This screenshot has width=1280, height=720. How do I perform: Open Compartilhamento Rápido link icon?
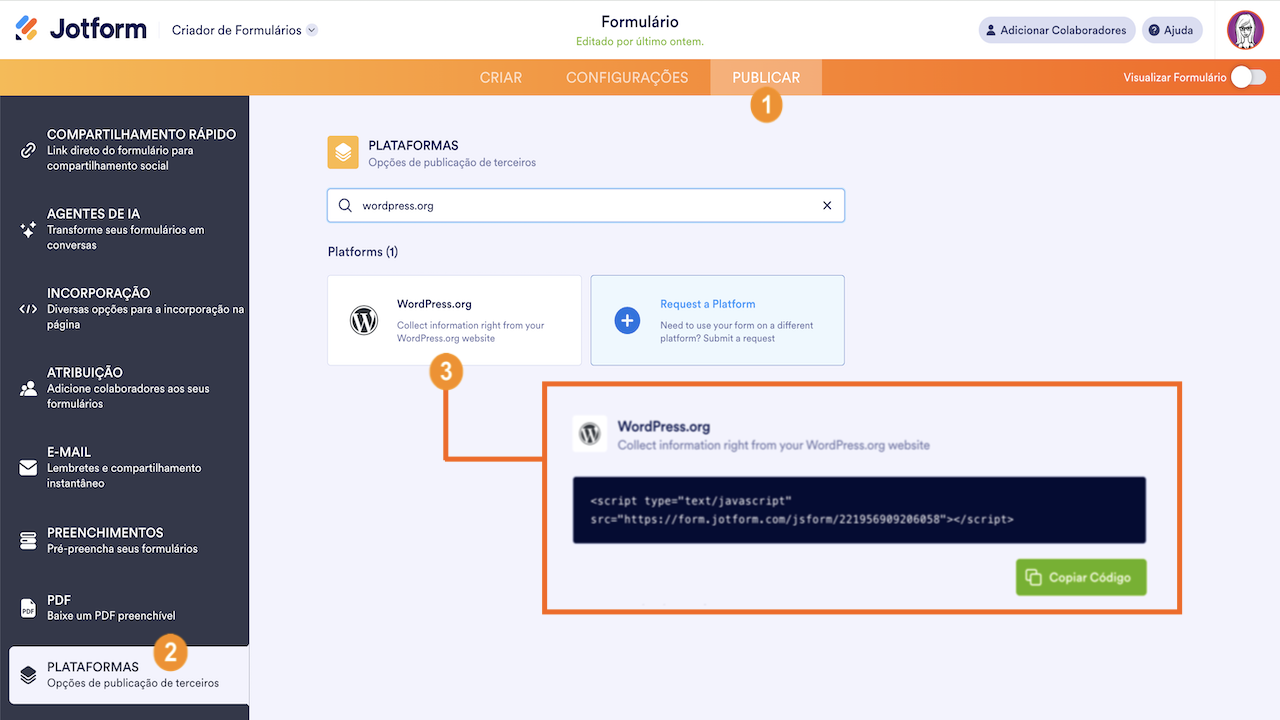(28, 150)
